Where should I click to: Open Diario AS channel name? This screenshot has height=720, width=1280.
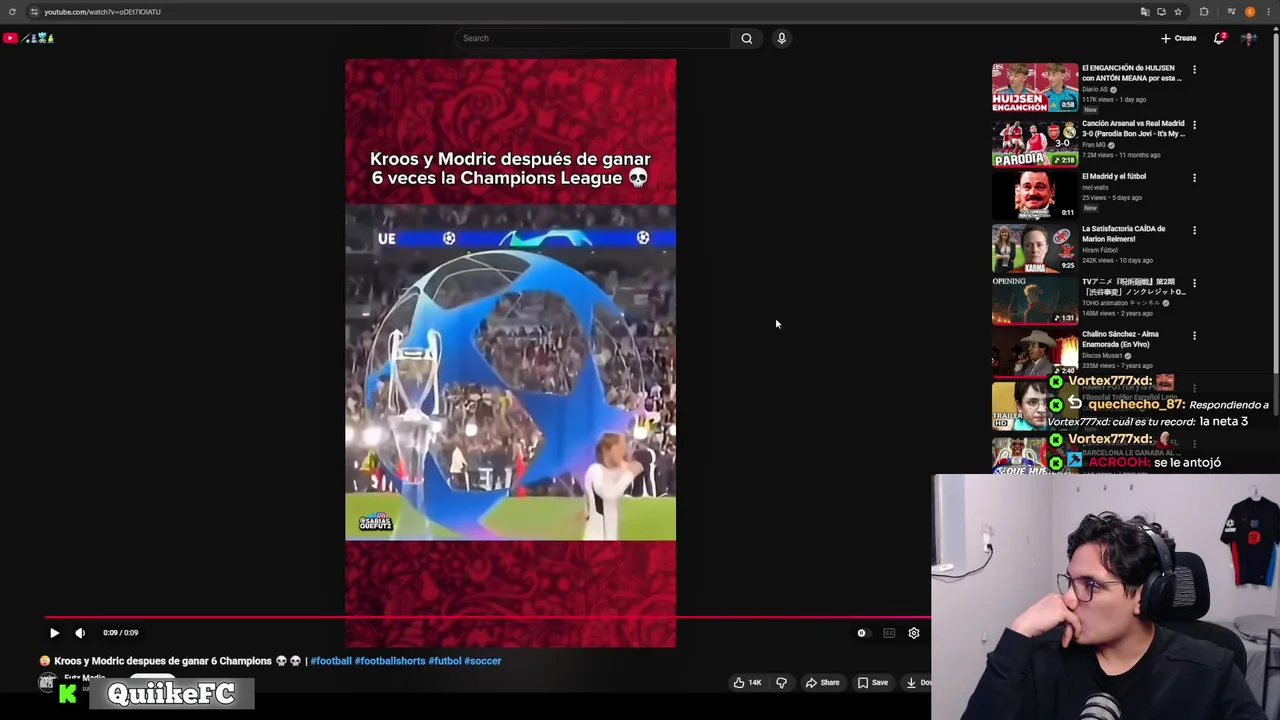click(x=1094, y=89)
